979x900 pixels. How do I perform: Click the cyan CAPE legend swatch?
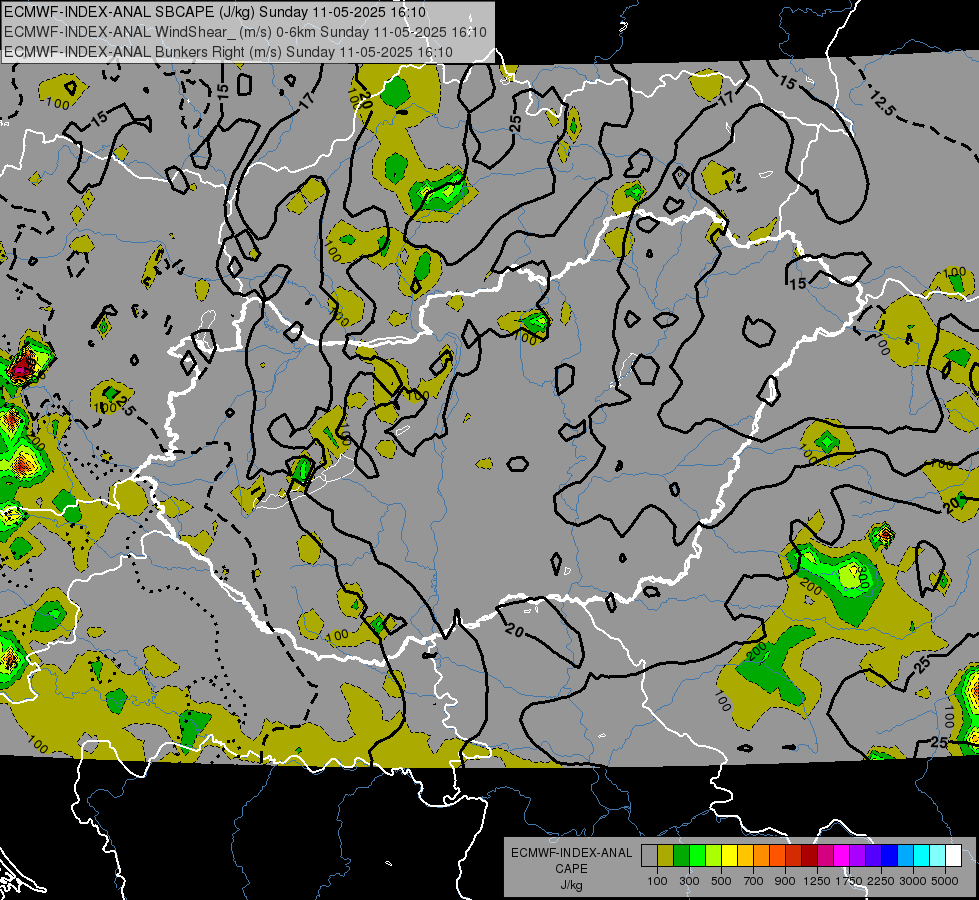(922, 856)
